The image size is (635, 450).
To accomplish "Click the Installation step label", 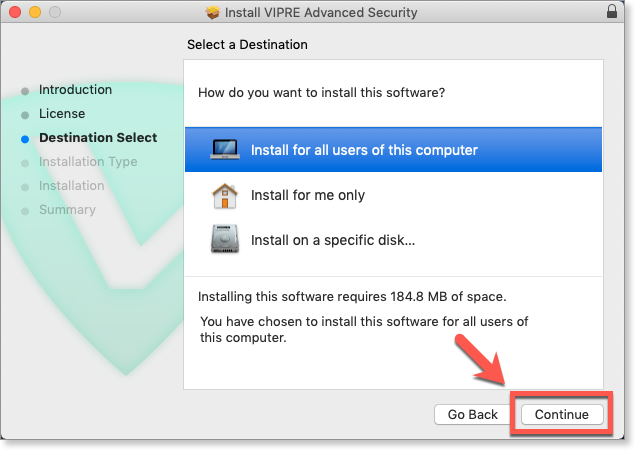I will tap(71, 186).
